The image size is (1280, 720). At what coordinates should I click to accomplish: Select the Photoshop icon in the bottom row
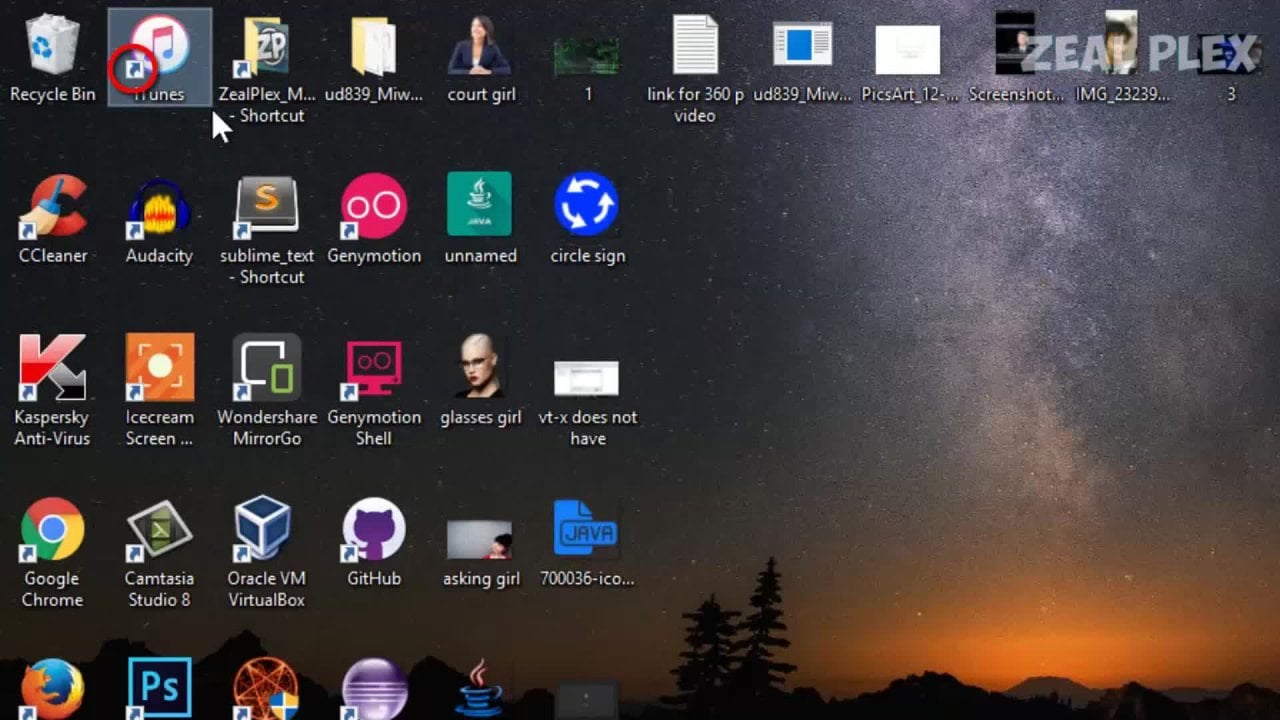(x=159, y=688)
